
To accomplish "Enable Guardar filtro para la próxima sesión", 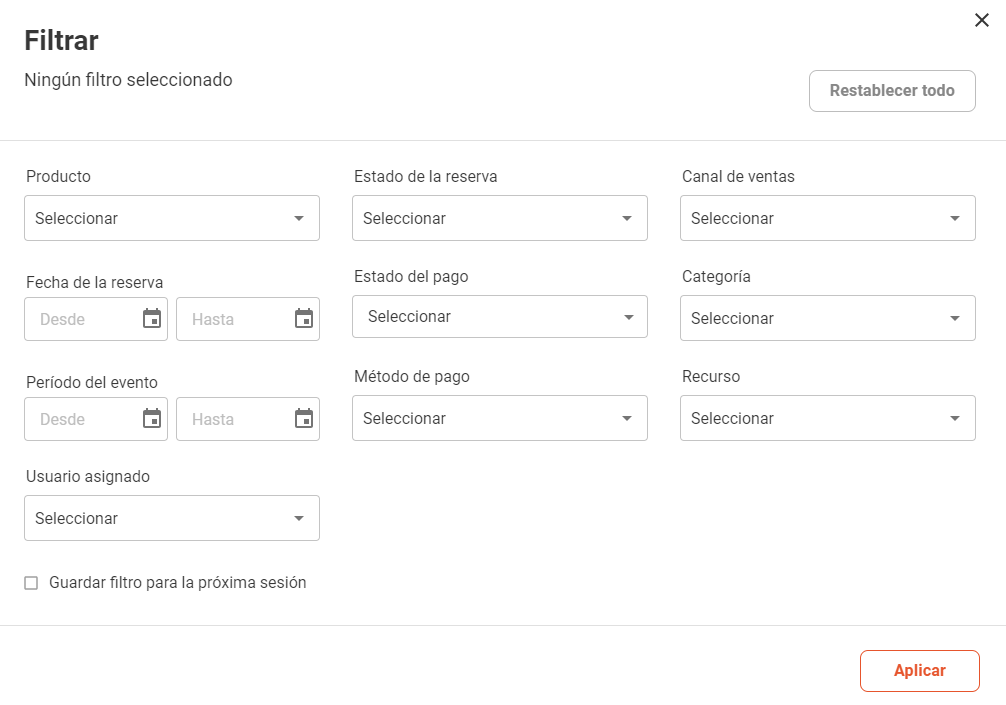I will 31,583.
